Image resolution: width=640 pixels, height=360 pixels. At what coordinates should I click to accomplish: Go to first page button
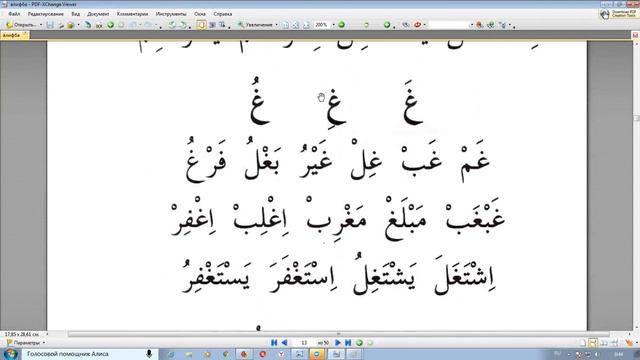point(274,343)
